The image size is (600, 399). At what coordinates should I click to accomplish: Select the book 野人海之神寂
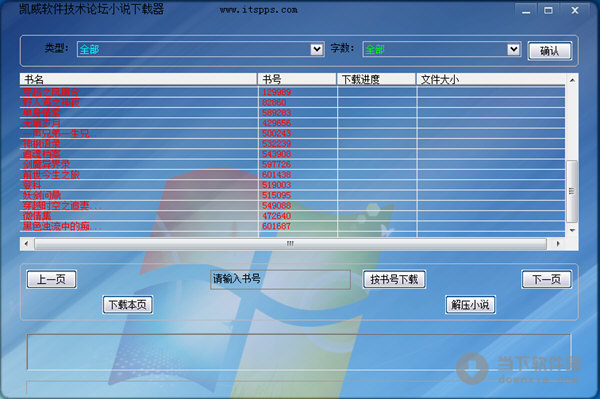coord(51,102)
